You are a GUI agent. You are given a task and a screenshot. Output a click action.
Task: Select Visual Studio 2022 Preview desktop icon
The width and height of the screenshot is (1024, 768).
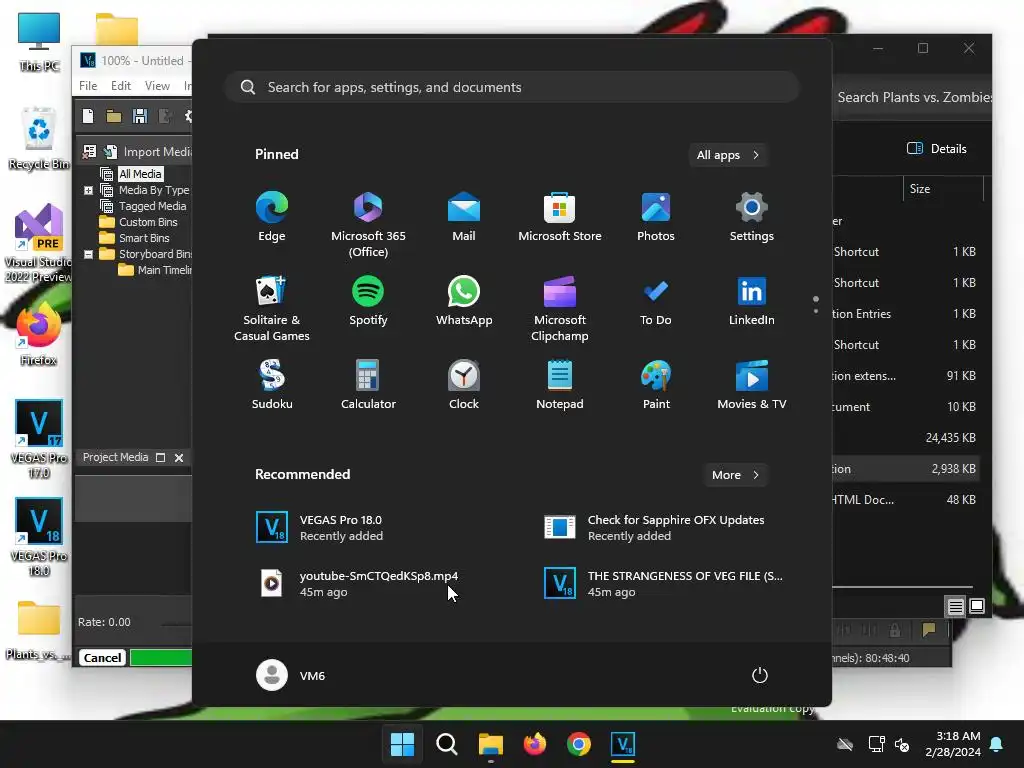coord(39,244)
